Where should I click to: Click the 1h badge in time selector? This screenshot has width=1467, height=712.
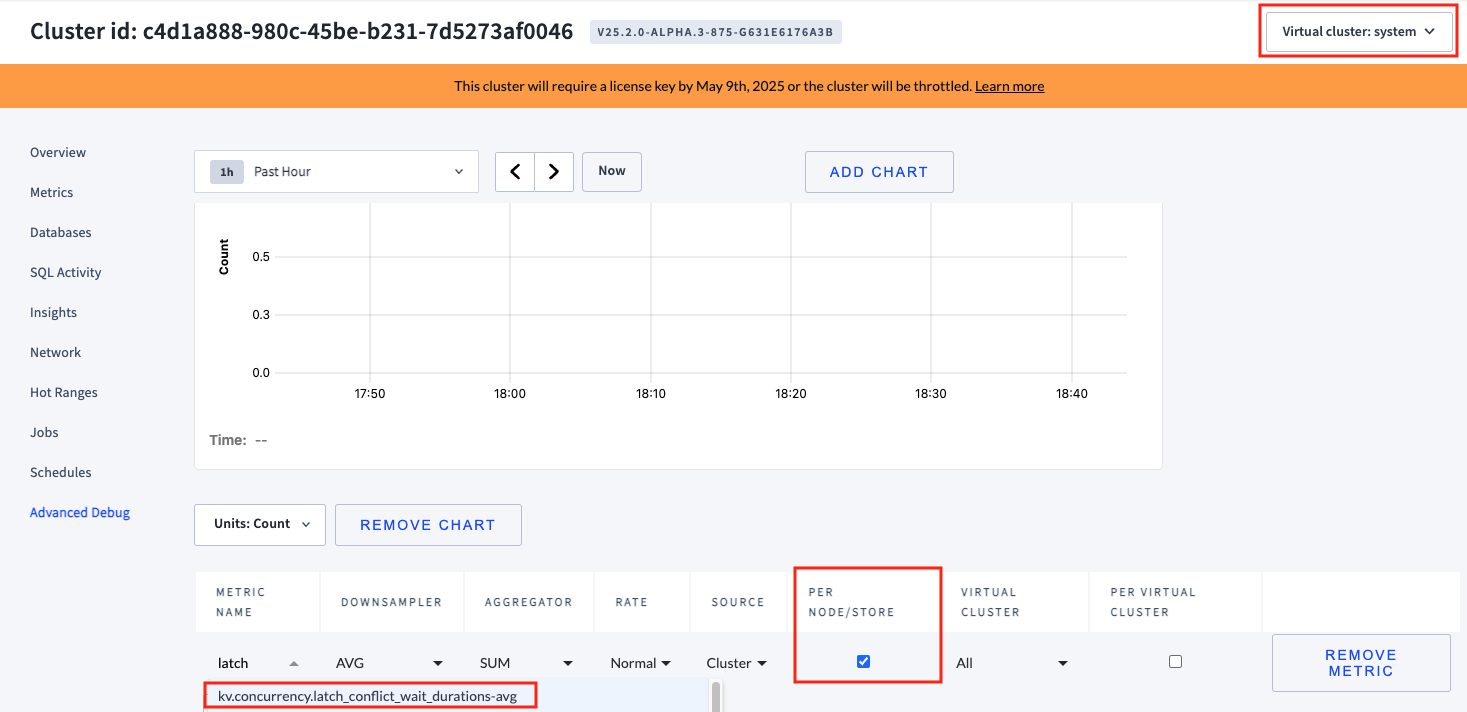point(227,172)
